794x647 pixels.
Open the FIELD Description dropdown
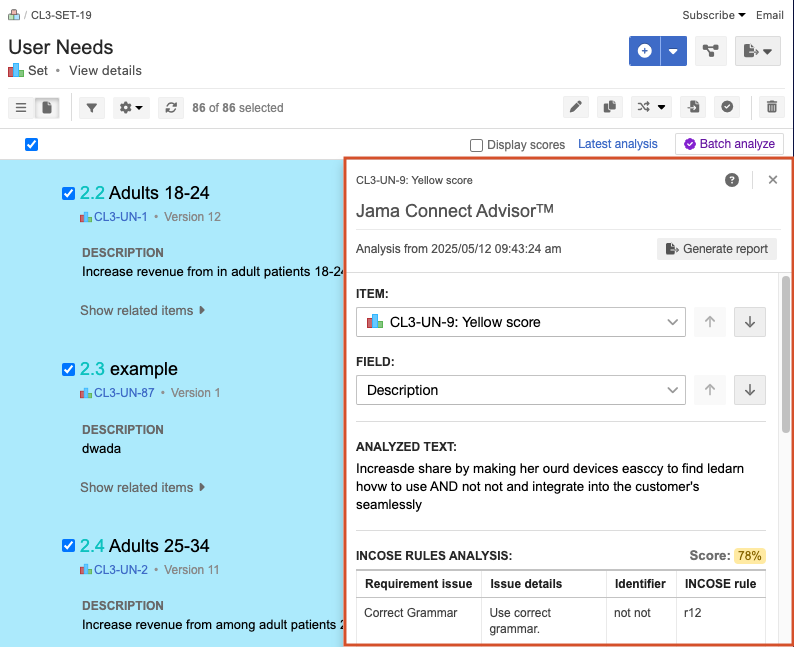click(x=520, y=390)
